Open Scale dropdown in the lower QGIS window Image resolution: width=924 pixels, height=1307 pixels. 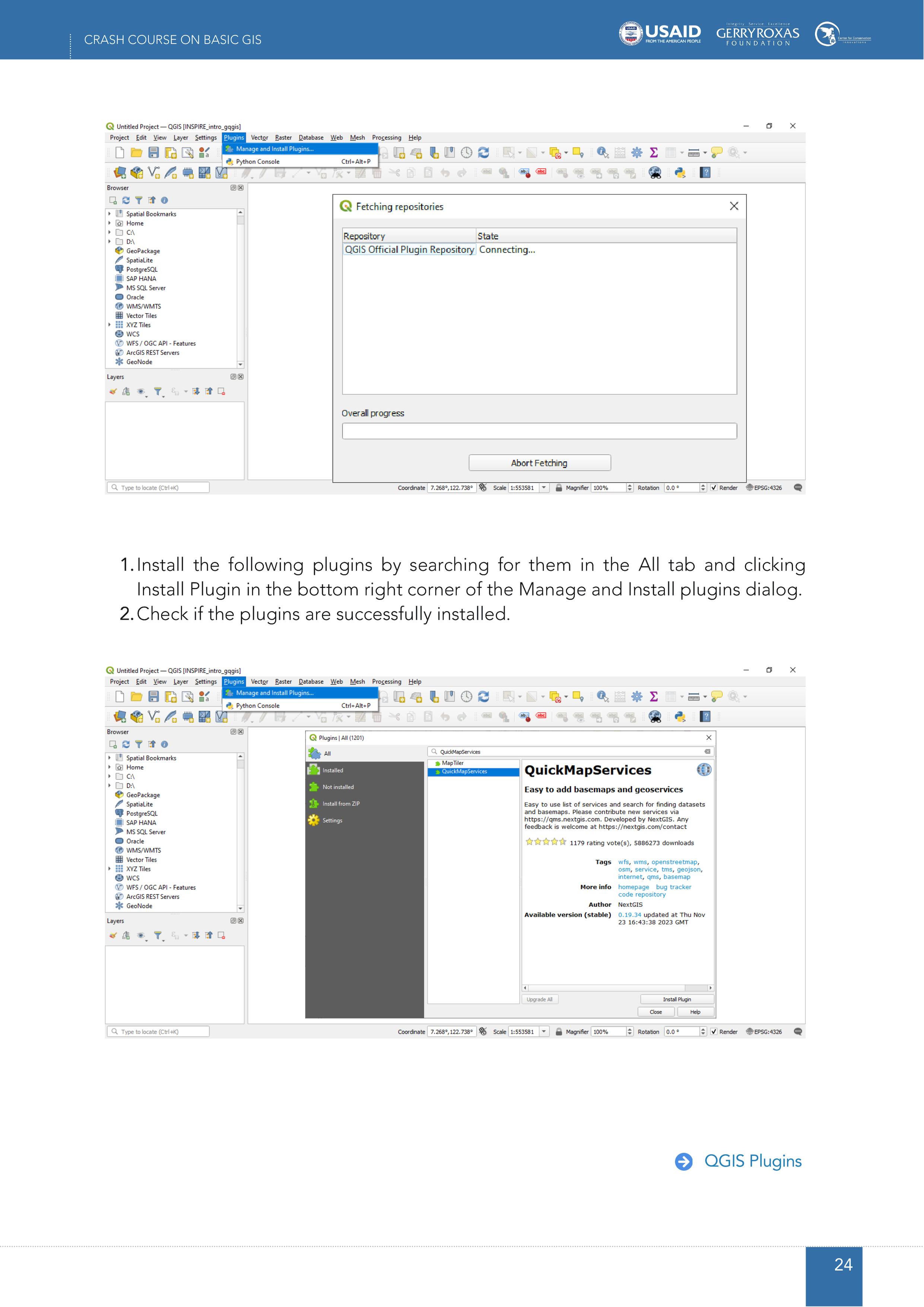pyautogui.click(x=544, y=1031)
